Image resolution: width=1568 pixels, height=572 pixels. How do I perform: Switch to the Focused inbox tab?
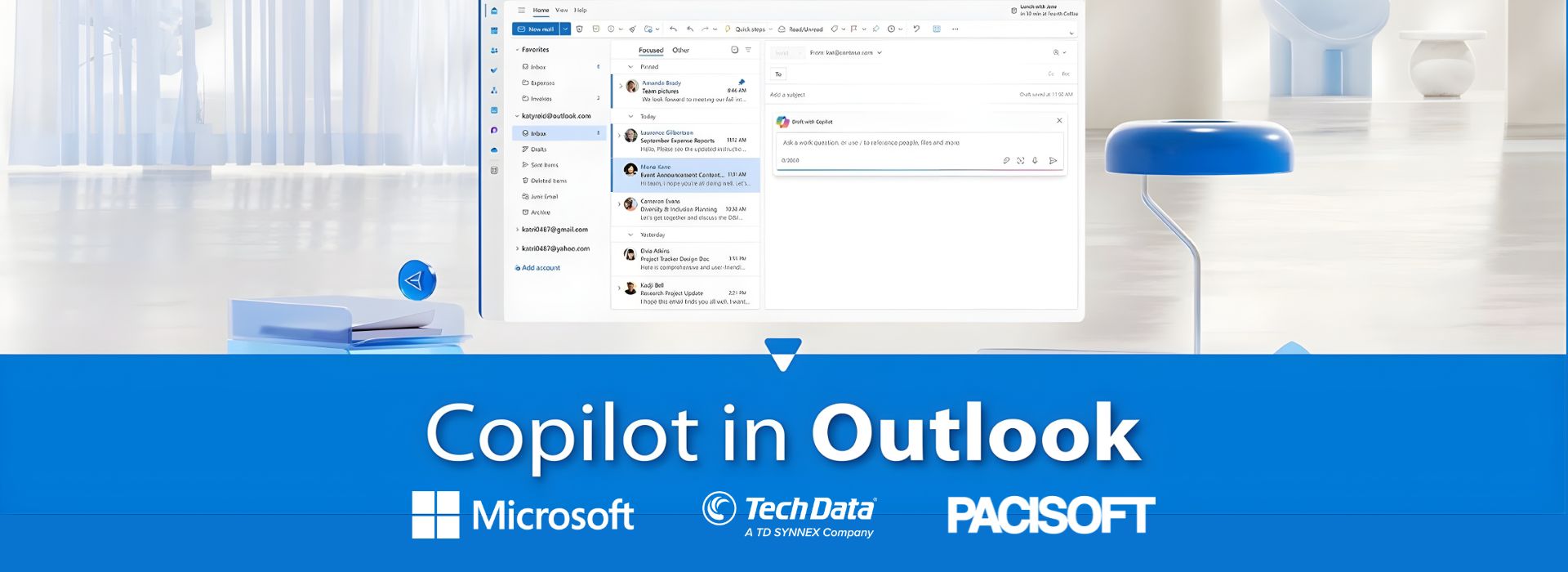click(x=651, y=51)
